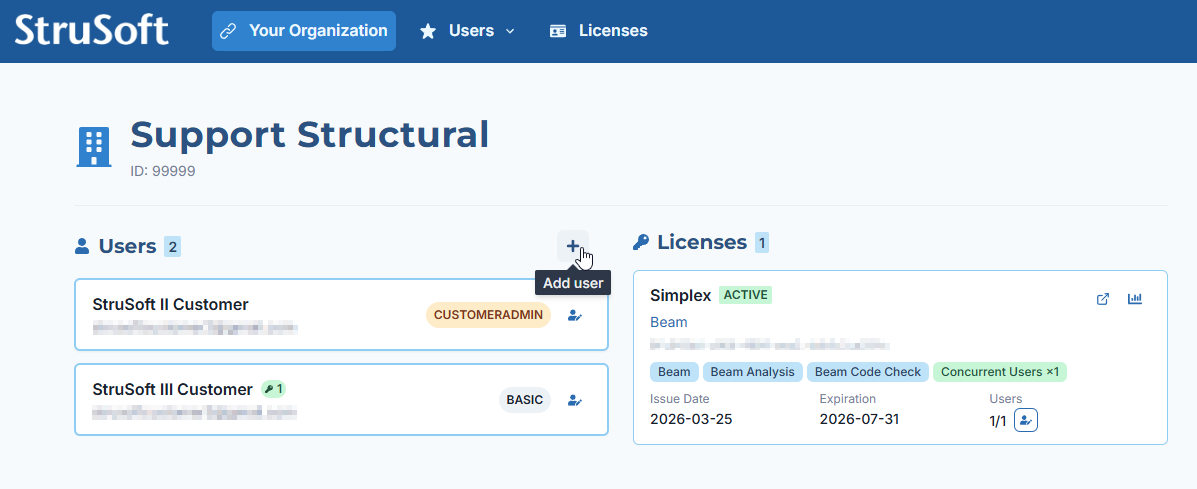The image size is (1197, 489).
Task: Click the BASIC role badge
Action: 524,400
